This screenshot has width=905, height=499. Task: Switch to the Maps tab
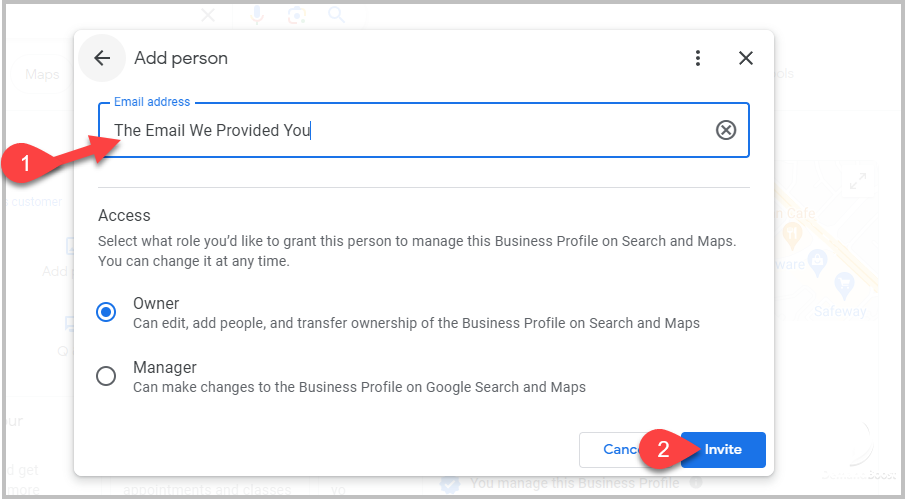click(x=42, y=74)
